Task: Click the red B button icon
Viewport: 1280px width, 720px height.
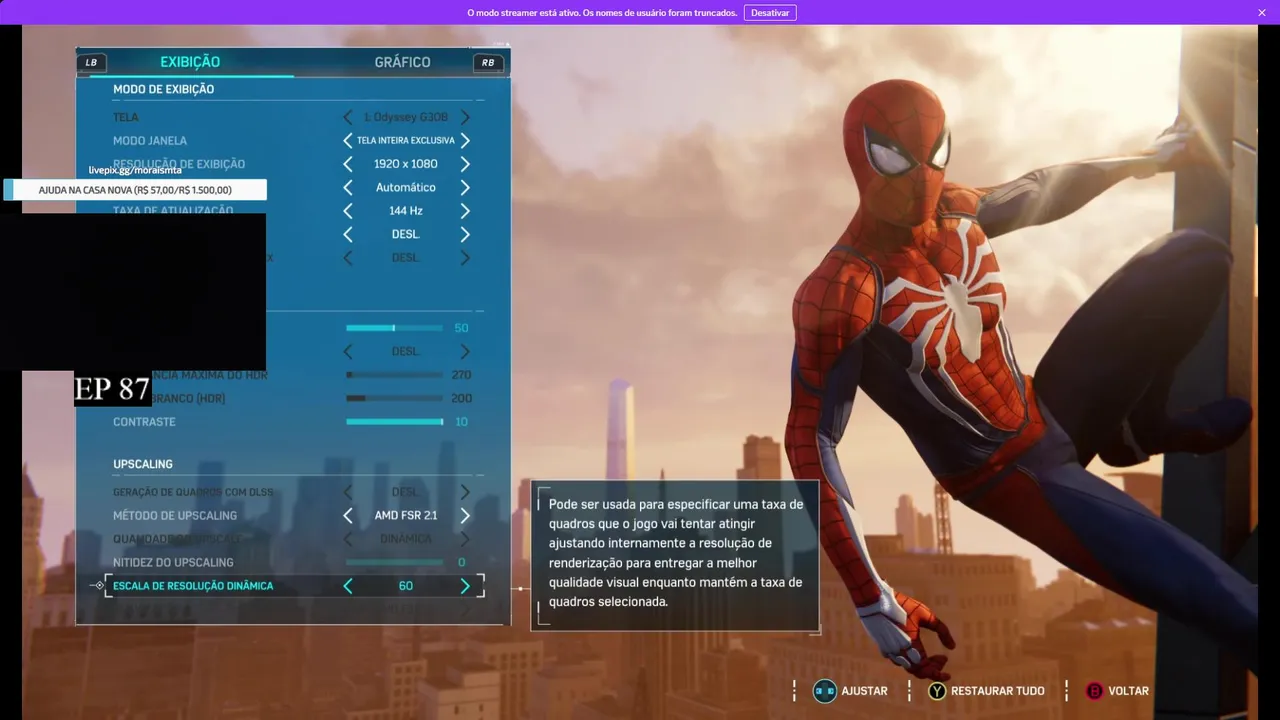Action: click(1094, 691)
